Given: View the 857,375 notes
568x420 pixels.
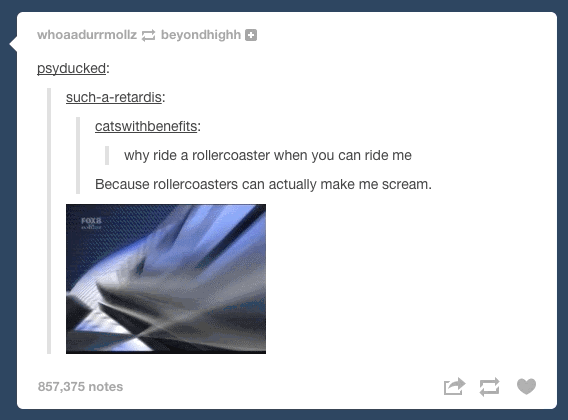Looking at the screenshot, I should pyautogui.click(x=80, y=387).
